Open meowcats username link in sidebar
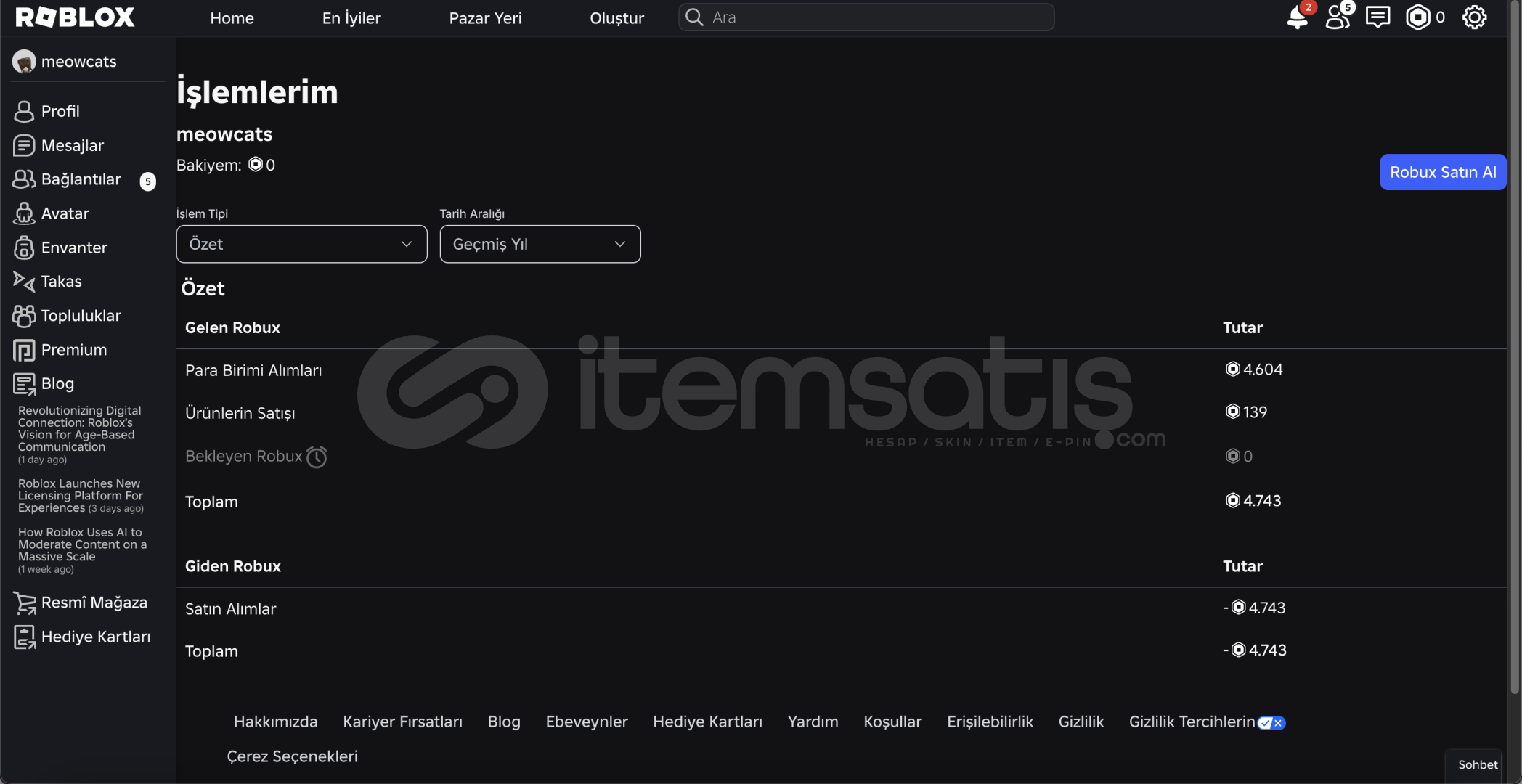The image size is (1522, 784). click(x=78, y=62)
